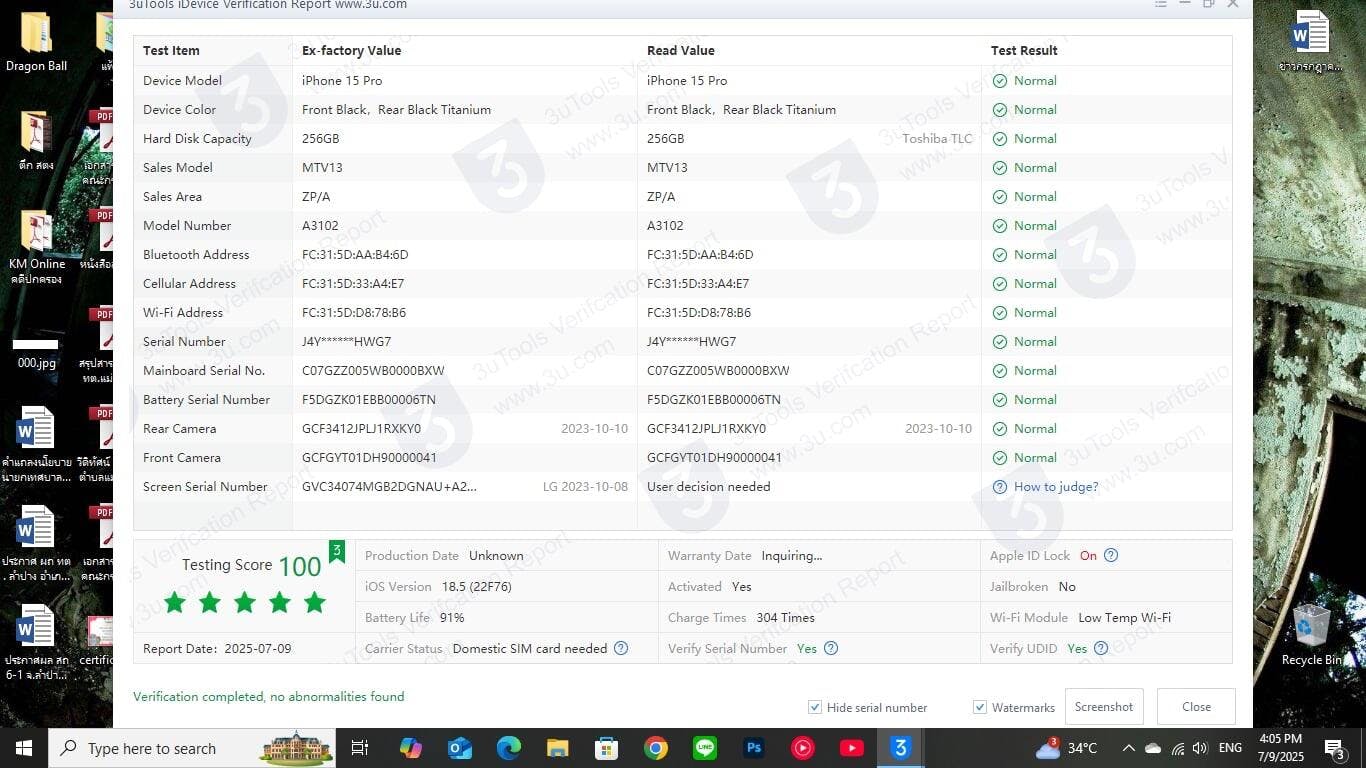This screenshot has height=768, width=1366.
Task: Click the Close button of the report
Action: pos(1196,706)
